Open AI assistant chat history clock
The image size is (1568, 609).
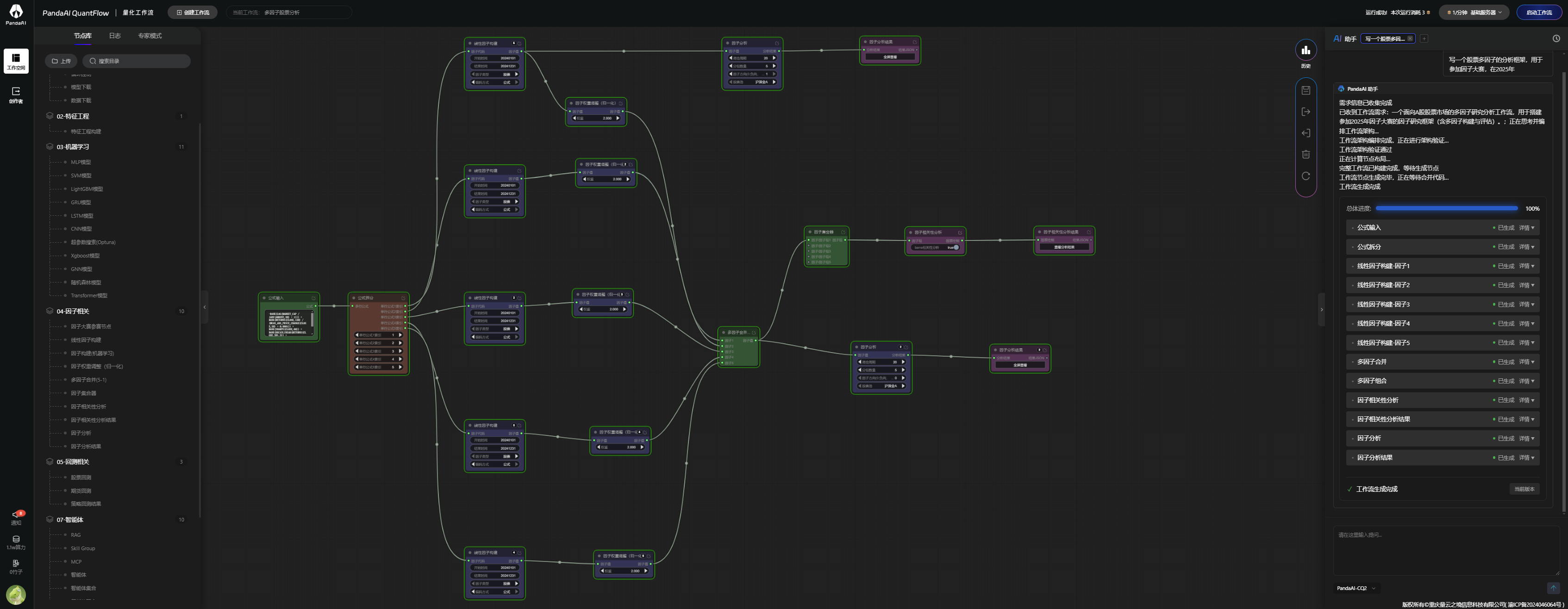(1556, 38)
